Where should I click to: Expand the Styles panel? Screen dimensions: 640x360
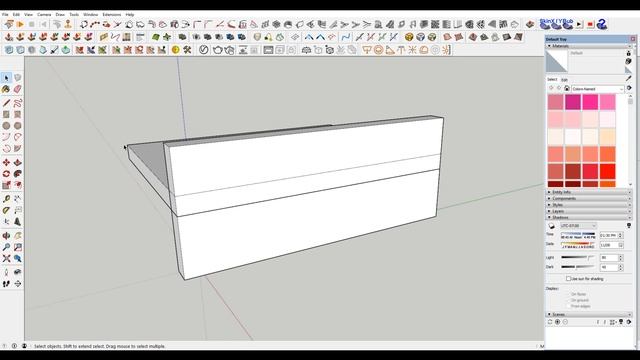point(589,205)
